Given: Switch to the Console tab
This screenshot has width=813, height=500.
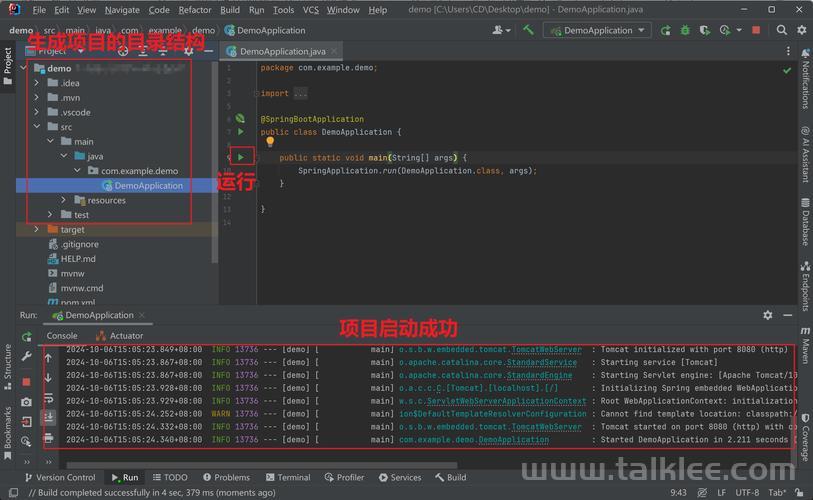Looking at the screenshot, I should (x=62, y=336).
